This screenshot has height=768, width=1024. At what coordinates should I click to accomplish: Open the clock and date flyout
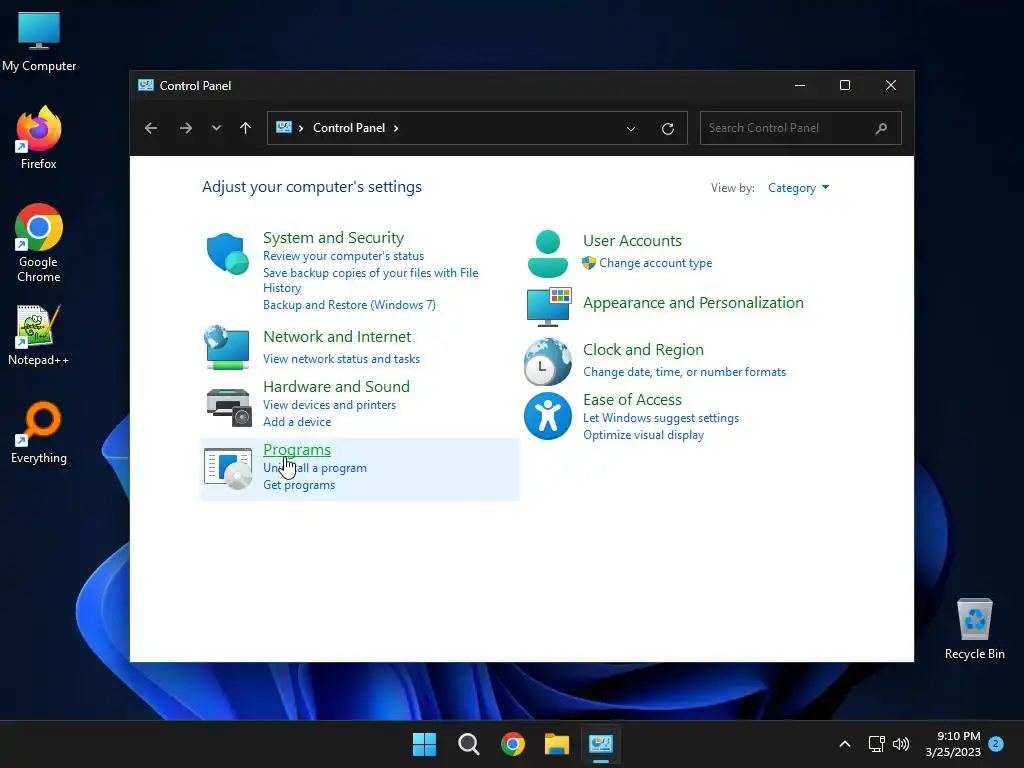(x=953, y=744)
